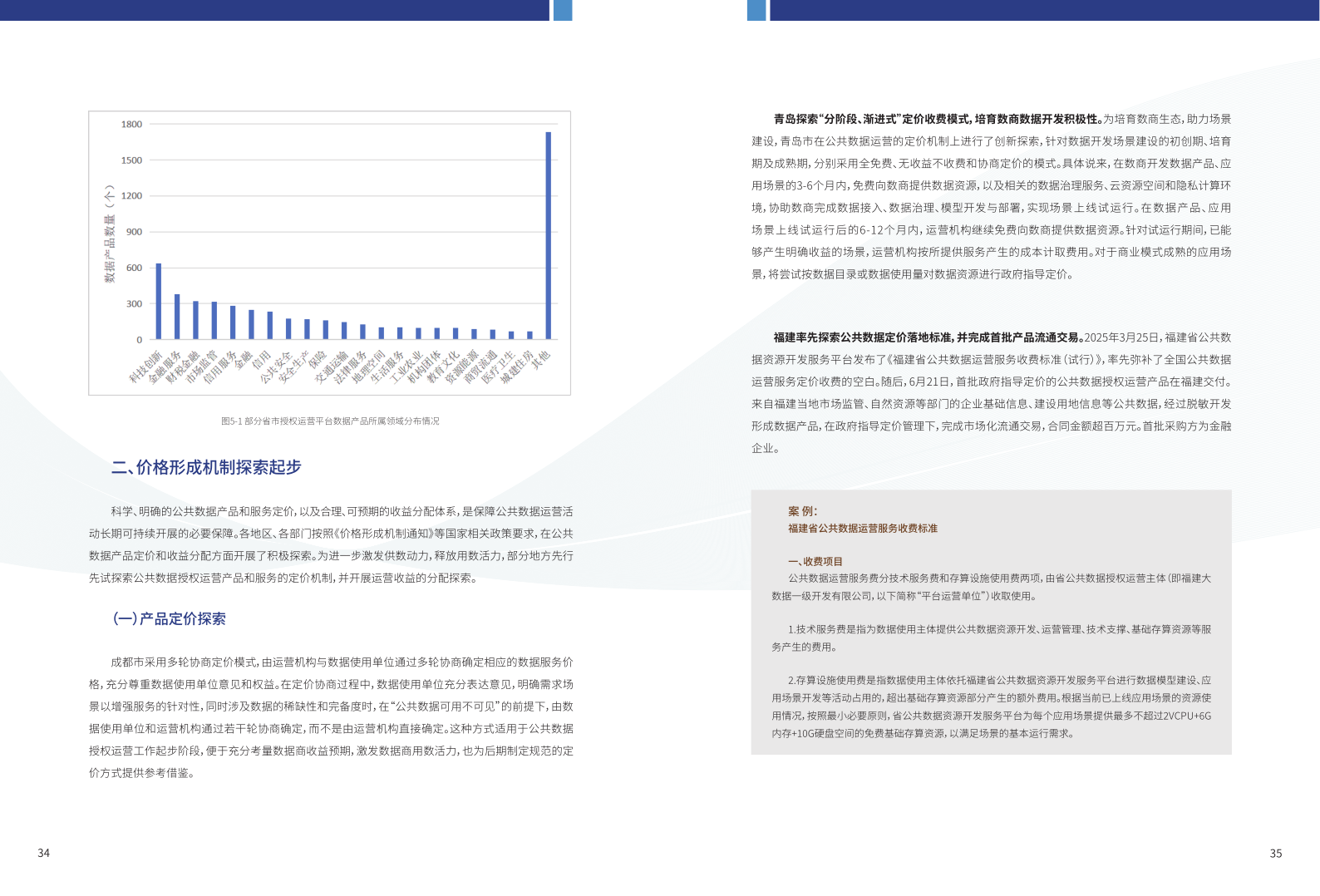Click the line starting '1.技术服务费是指为数据使用主体'

(1000, 629)
